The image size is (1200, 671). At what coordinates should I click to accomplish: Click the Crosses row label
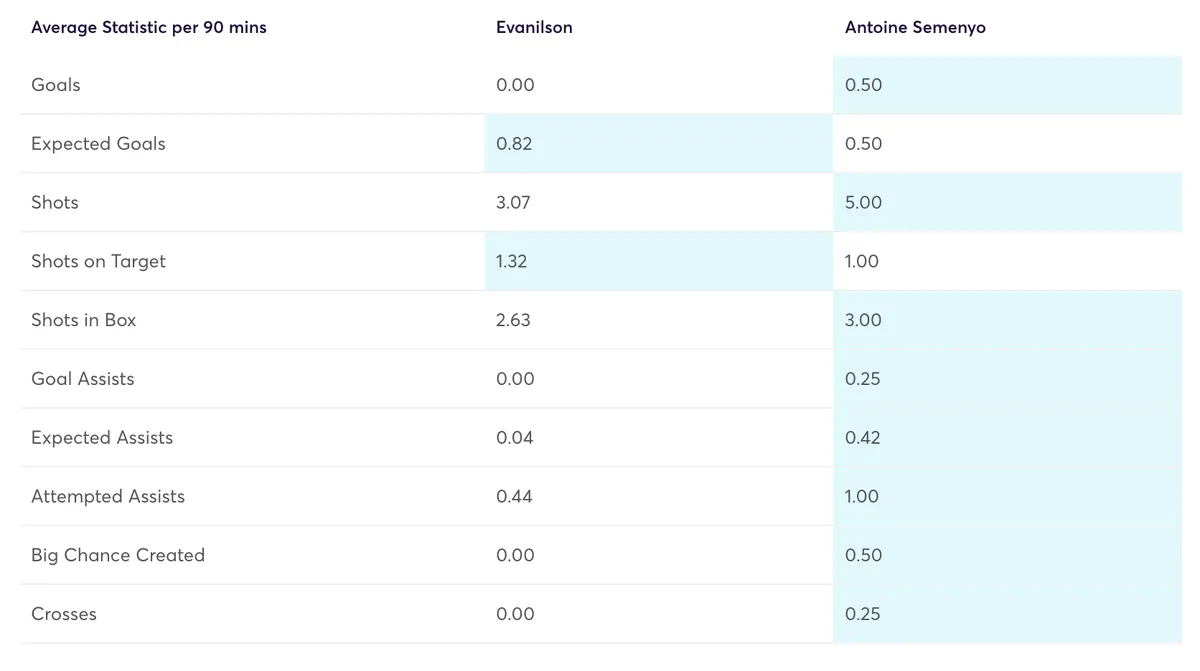64,614
